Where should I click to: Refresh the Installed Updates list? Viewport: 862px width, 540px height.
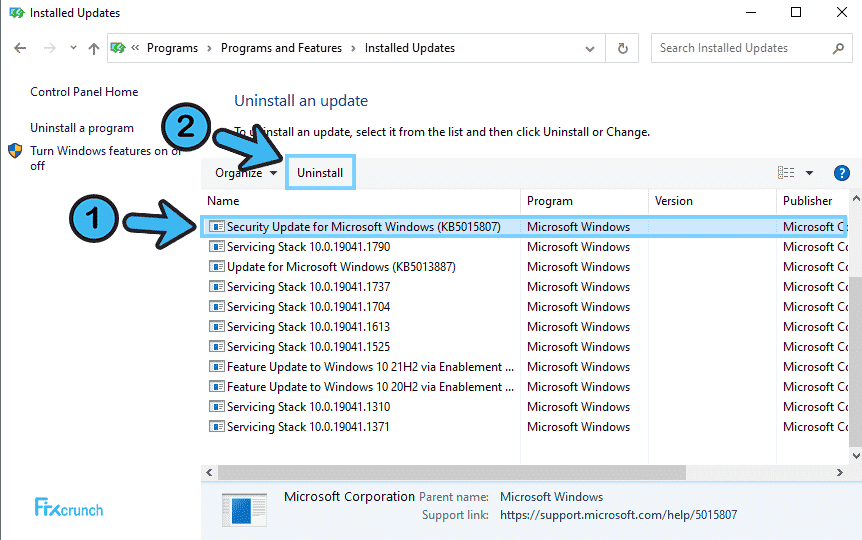click(x=622, y=48)
